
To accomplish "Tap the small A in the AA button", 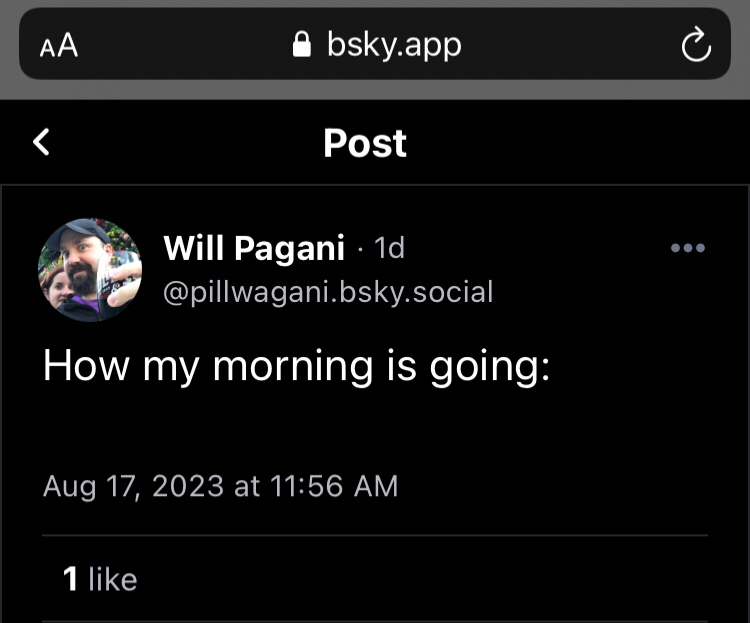I will pos(48,47).
